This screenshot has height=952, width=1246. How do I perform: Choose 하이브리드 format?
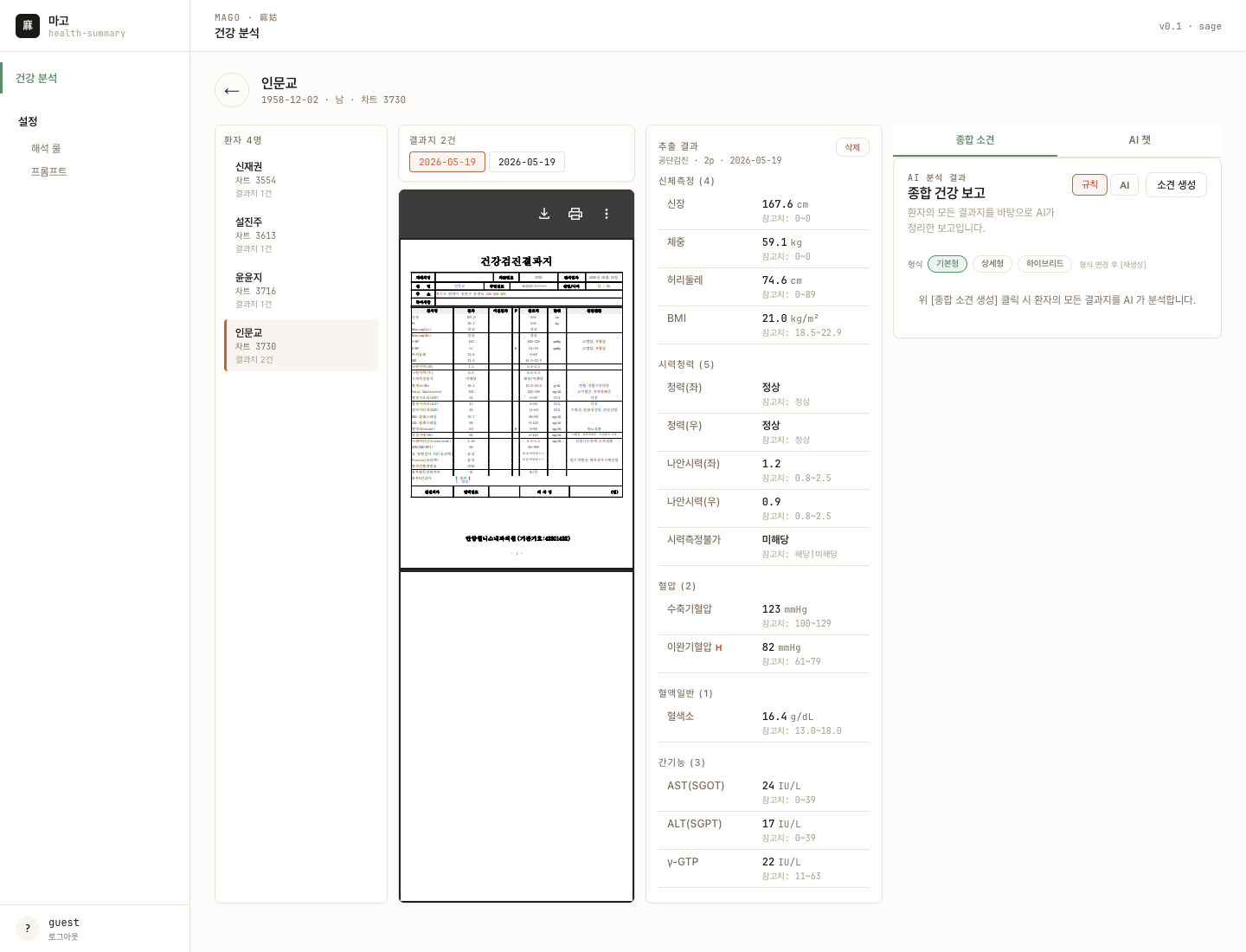pyautogui.click(x=1045, y=264)
